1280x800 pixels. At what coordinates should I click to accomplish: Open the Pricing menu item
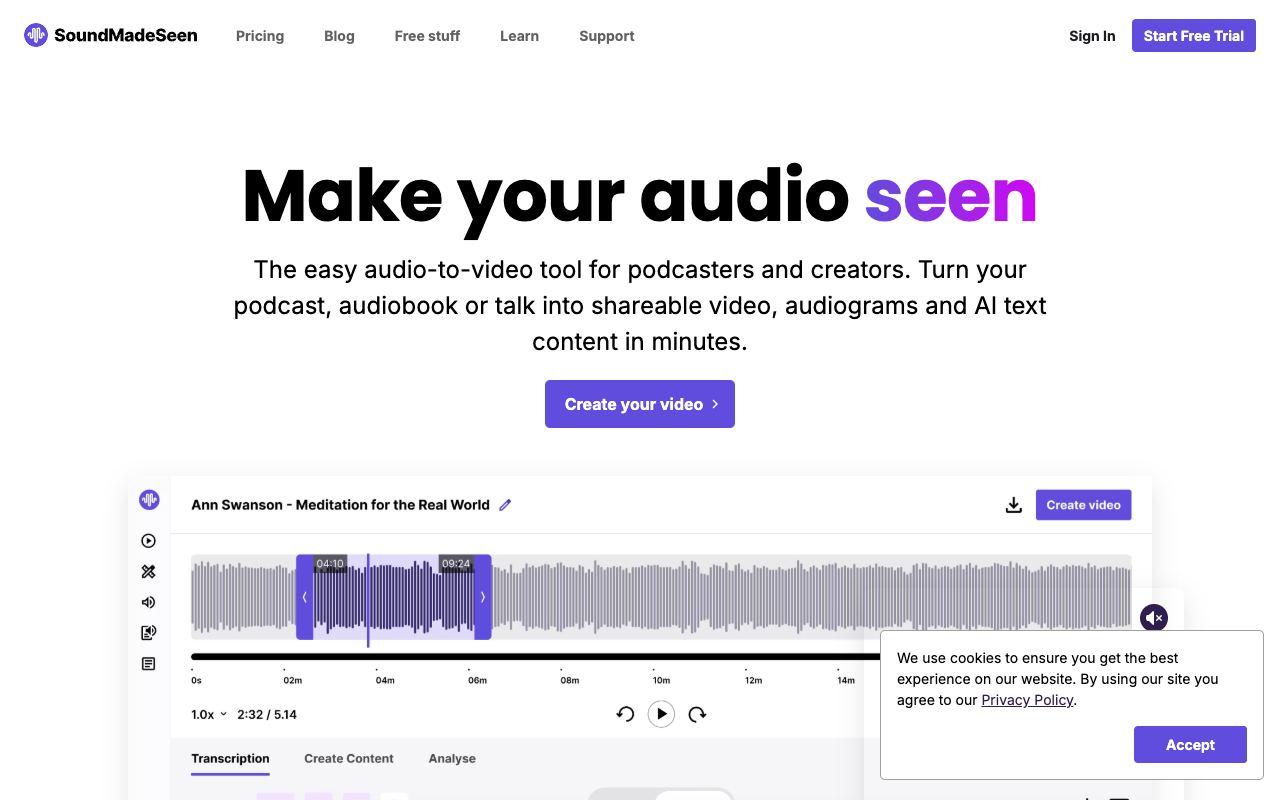pyautogui.click(x=260, y=36)
